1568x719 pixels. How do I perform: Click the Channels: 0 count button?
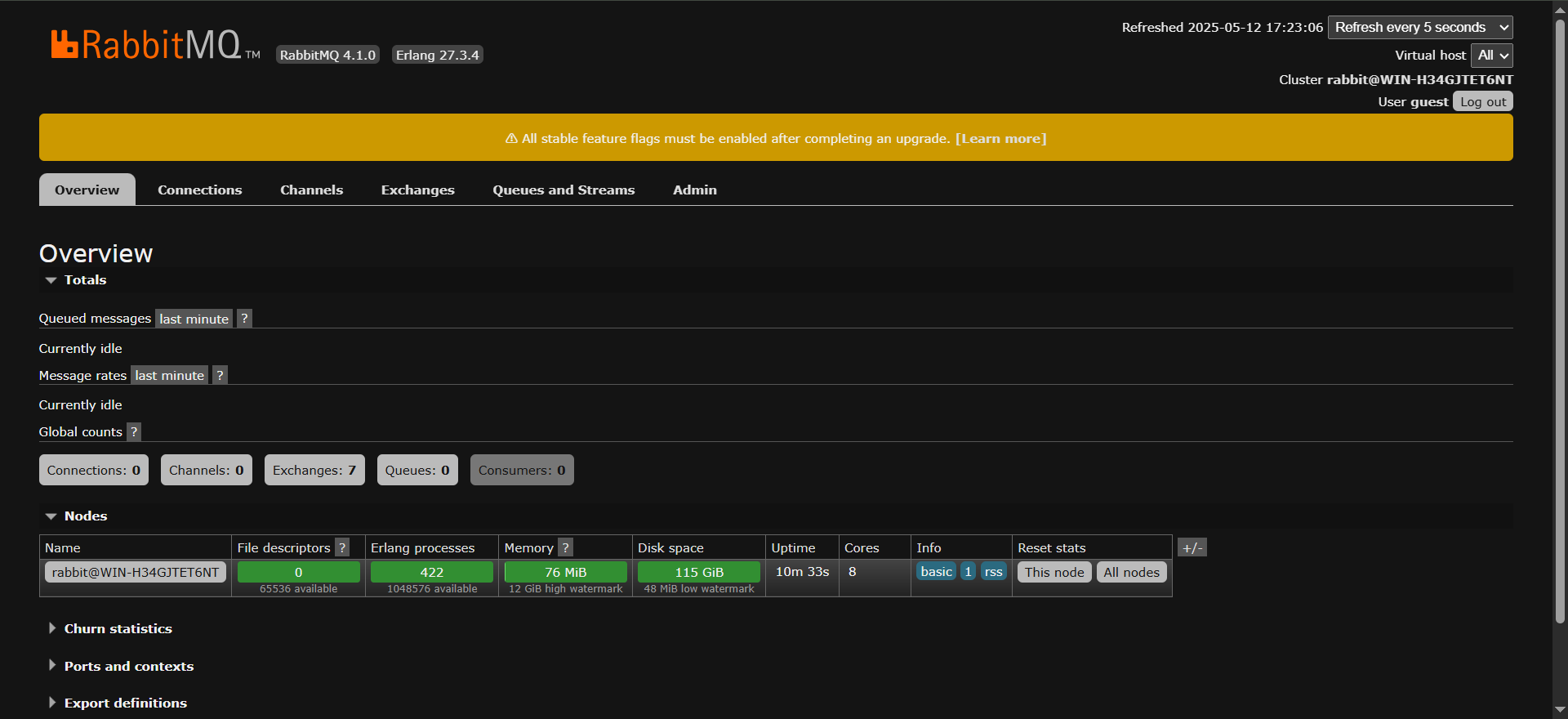point(207,470)
